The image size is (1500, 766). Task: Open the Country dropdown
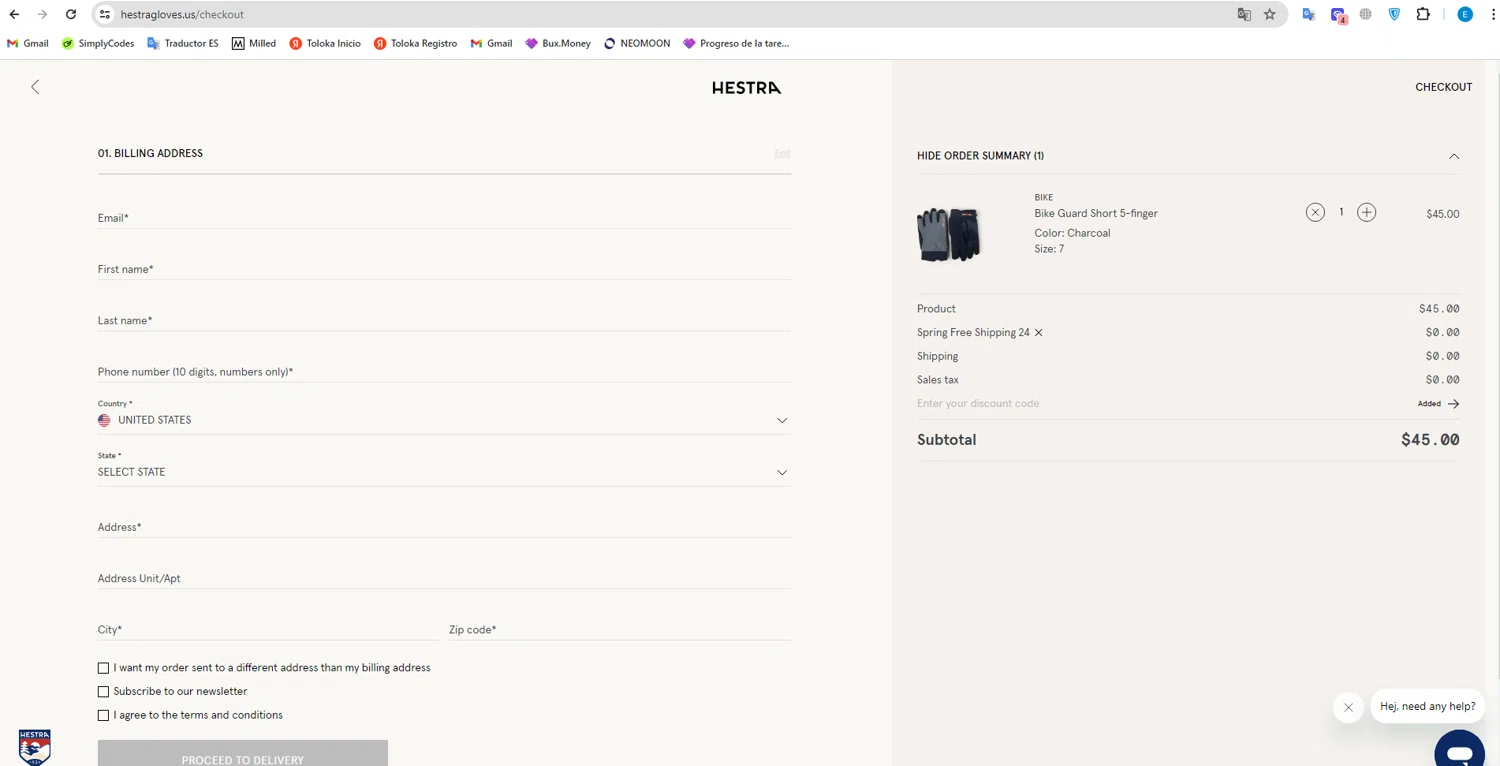(444, 420)
